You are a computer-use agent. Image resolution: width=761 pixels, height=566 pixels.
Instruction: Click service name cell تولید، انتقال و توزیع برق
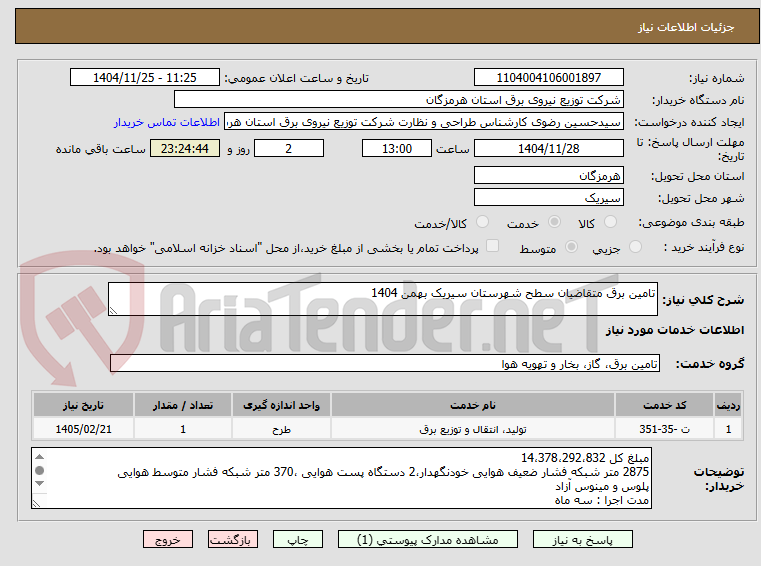click(473, 429)
